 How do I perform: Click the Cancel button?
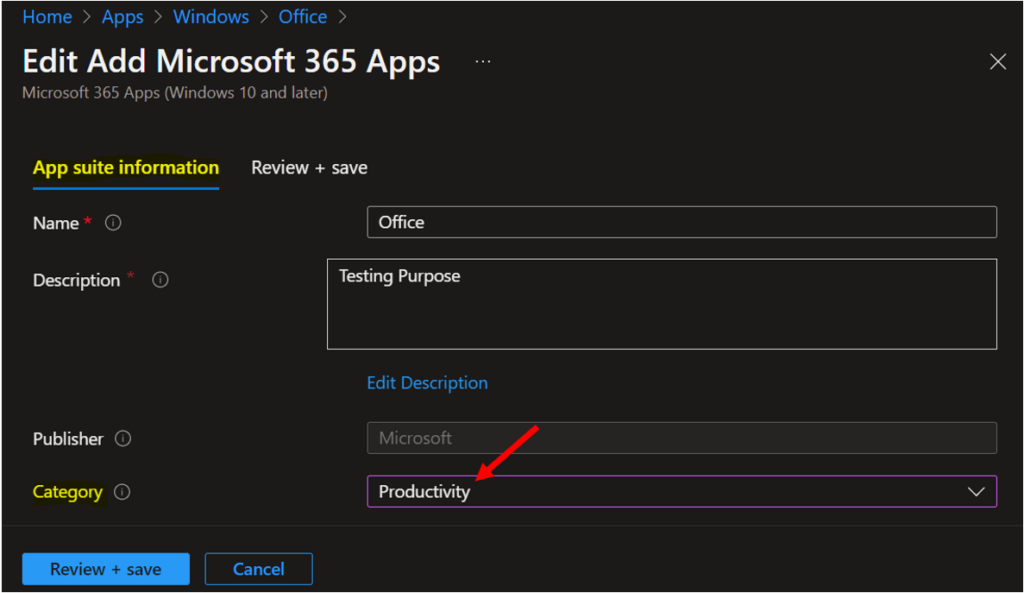point(259,569)
